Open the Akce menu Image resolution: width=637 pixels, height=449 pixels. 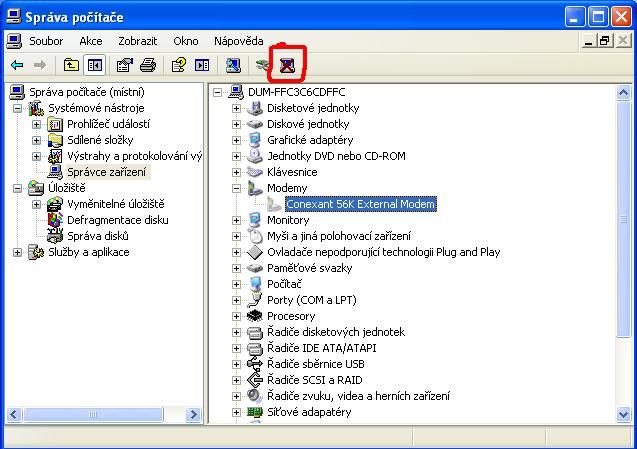(x=91, y=41)
